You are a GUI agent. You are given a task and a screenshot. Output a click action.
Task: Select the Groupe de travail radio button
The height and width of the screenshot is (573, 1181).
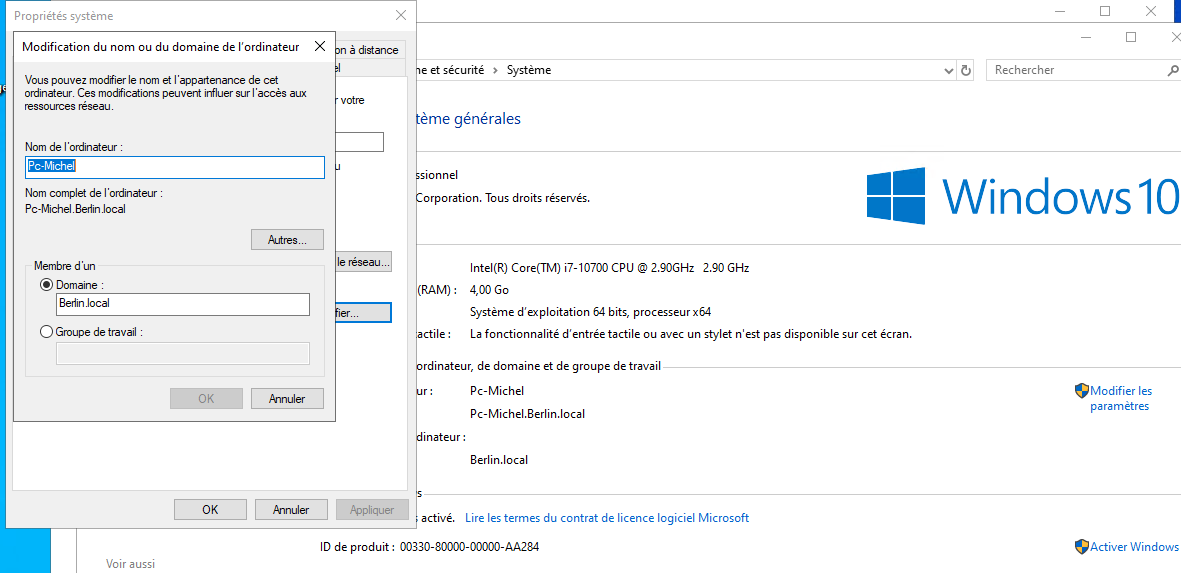point(46,332)
